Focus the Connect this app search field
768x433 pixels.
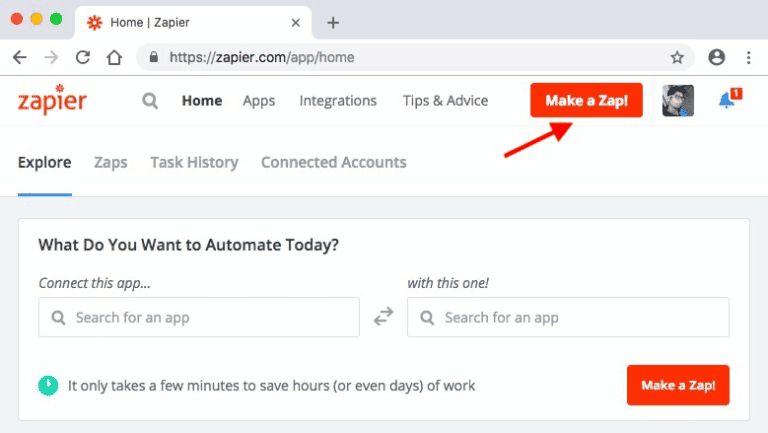coord(199,317)
